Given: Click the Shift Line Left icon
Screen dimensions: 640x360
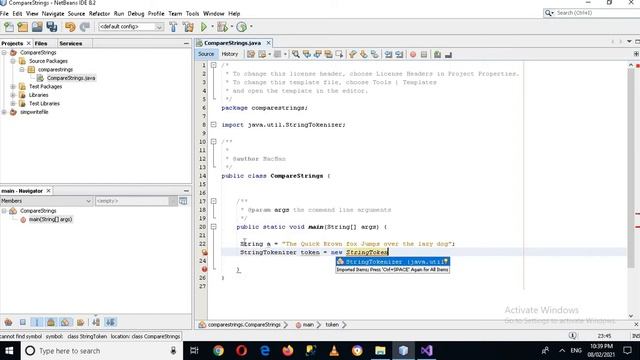Looking at the screenshot, I should pyautogui.click(x=388, y=54).
